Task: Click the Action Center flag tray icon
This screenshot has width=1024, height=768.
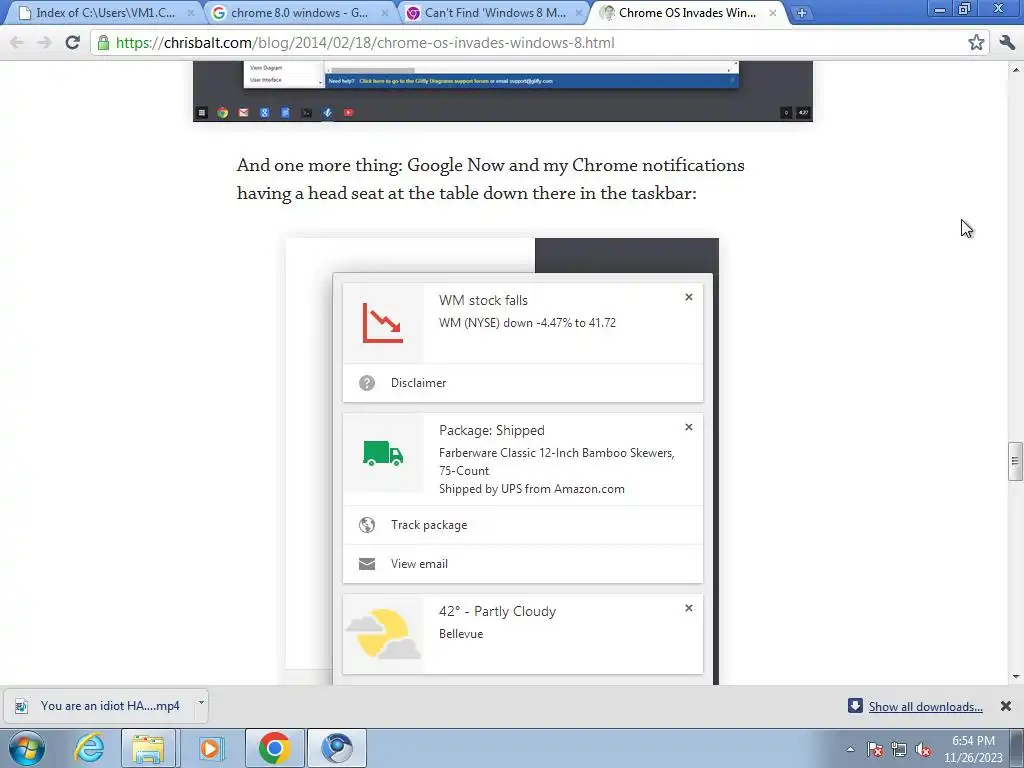Action: coord(875,750)
